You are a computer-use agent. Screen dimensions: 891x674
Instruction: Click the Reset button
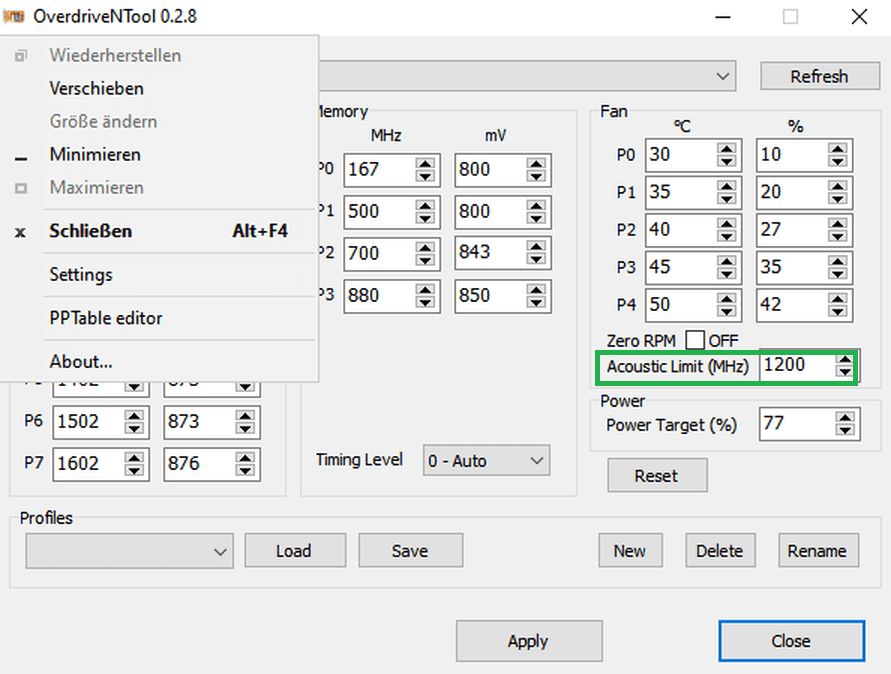[657, 475]
